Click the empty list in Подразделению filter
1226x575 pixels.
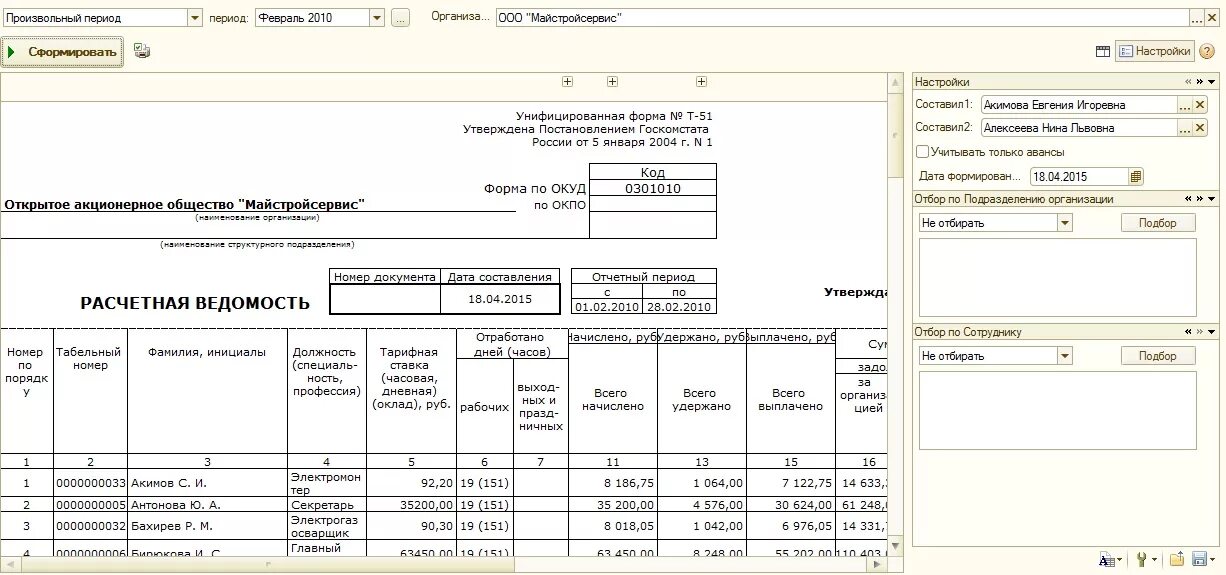pos(1057,277)
